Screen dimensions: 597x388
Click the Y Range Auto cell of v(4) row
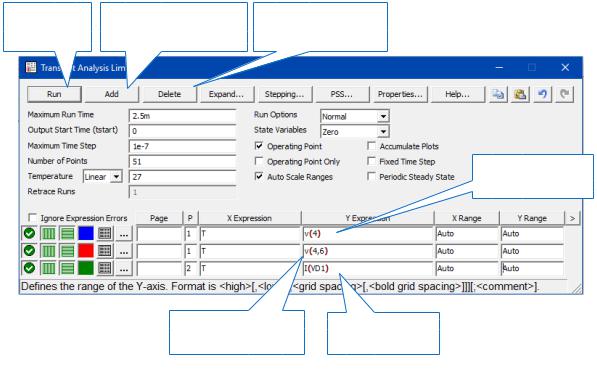[532, 233]
